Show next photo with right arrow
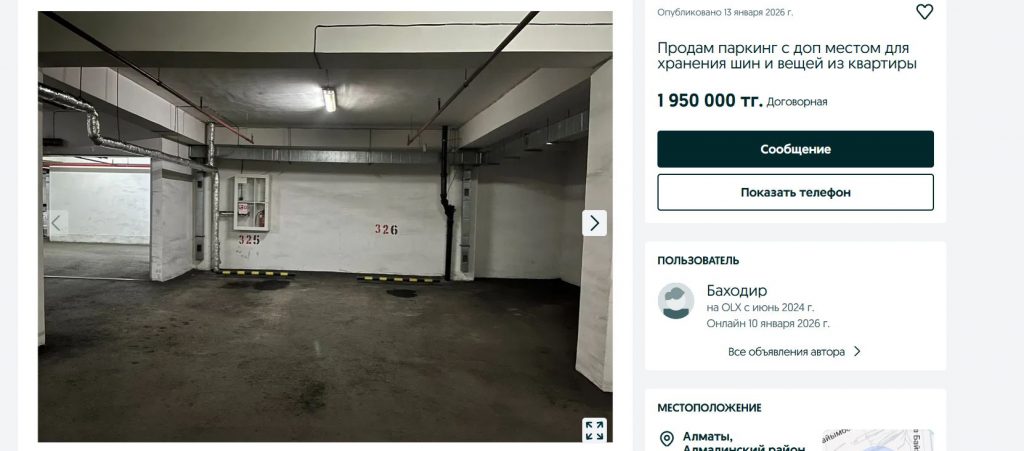Viewport: 1024px width, 451px height. click(x=594, y=223)
